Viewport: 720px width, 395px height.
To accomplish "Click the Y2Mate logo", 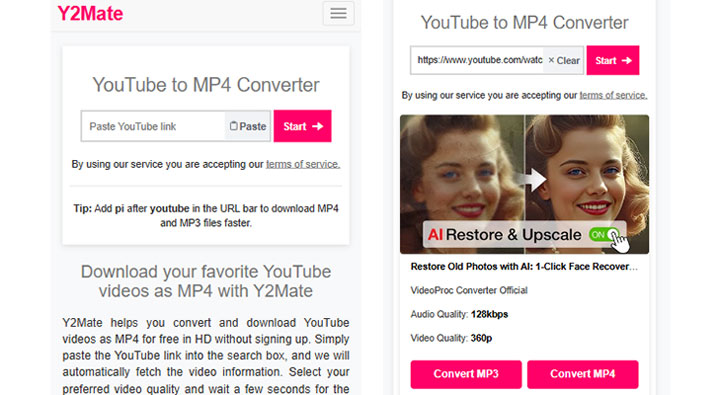I will click(x=90, y=13).
